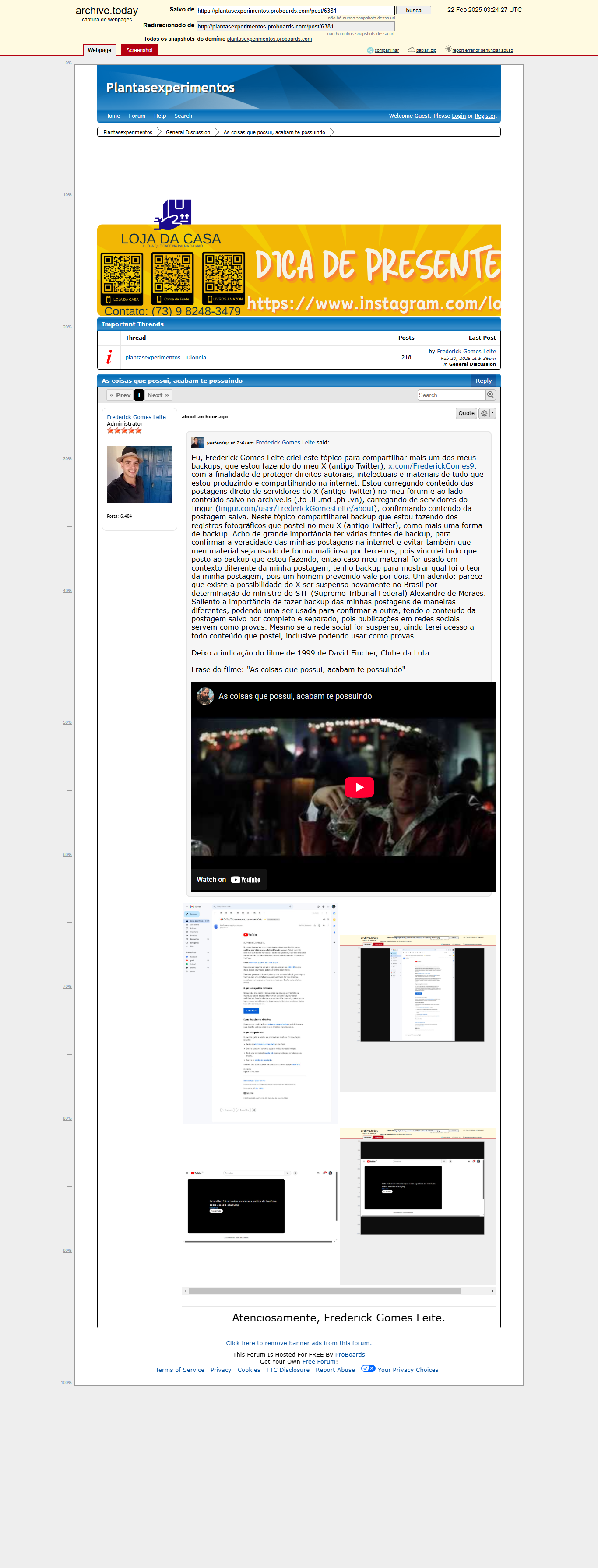Click the ProBoards link
This screenshot has height=1568, width=598.
click(x=350, y=1354)
